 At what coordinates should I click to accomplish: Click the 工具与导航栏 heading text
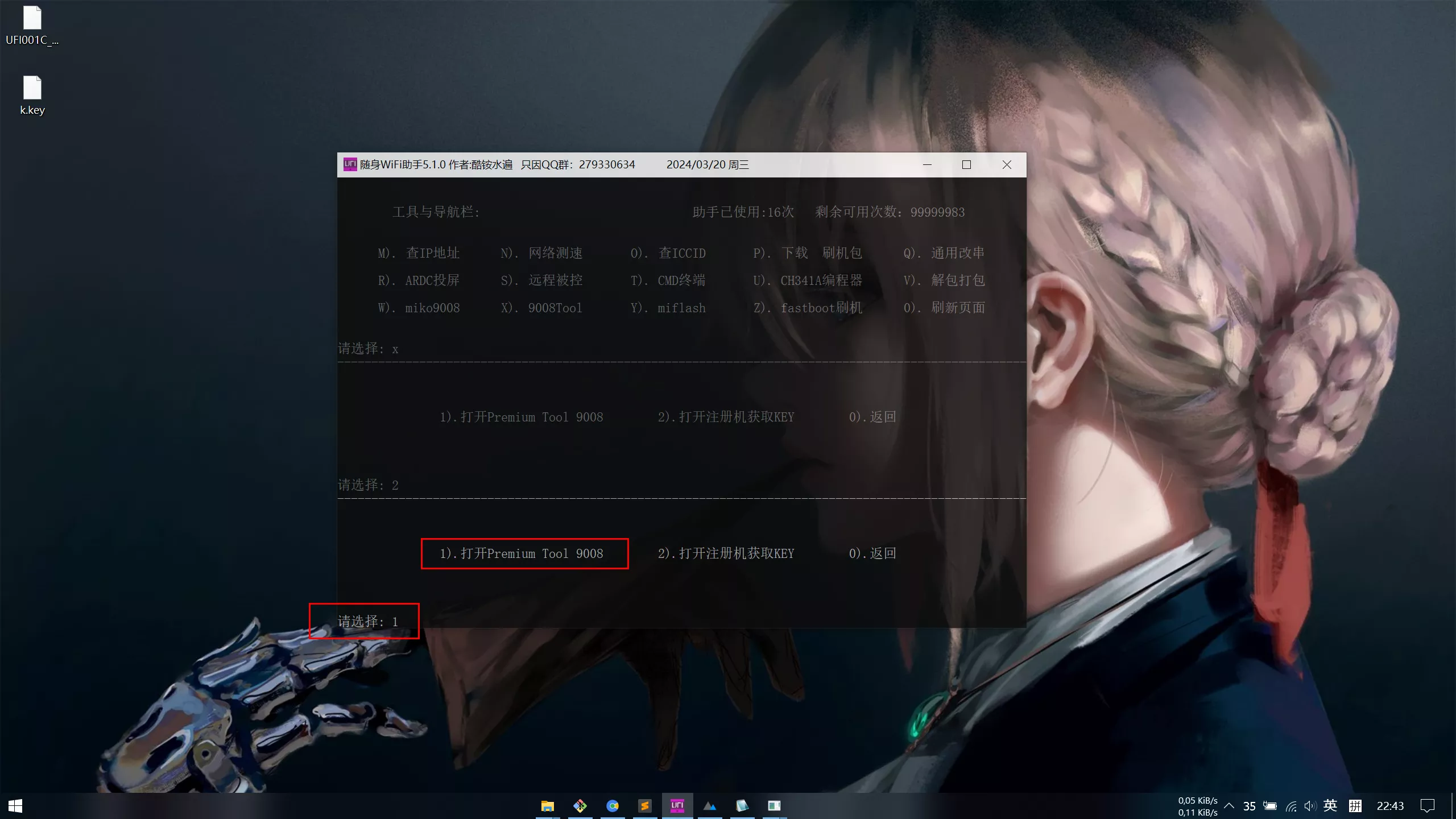(436, 212)
